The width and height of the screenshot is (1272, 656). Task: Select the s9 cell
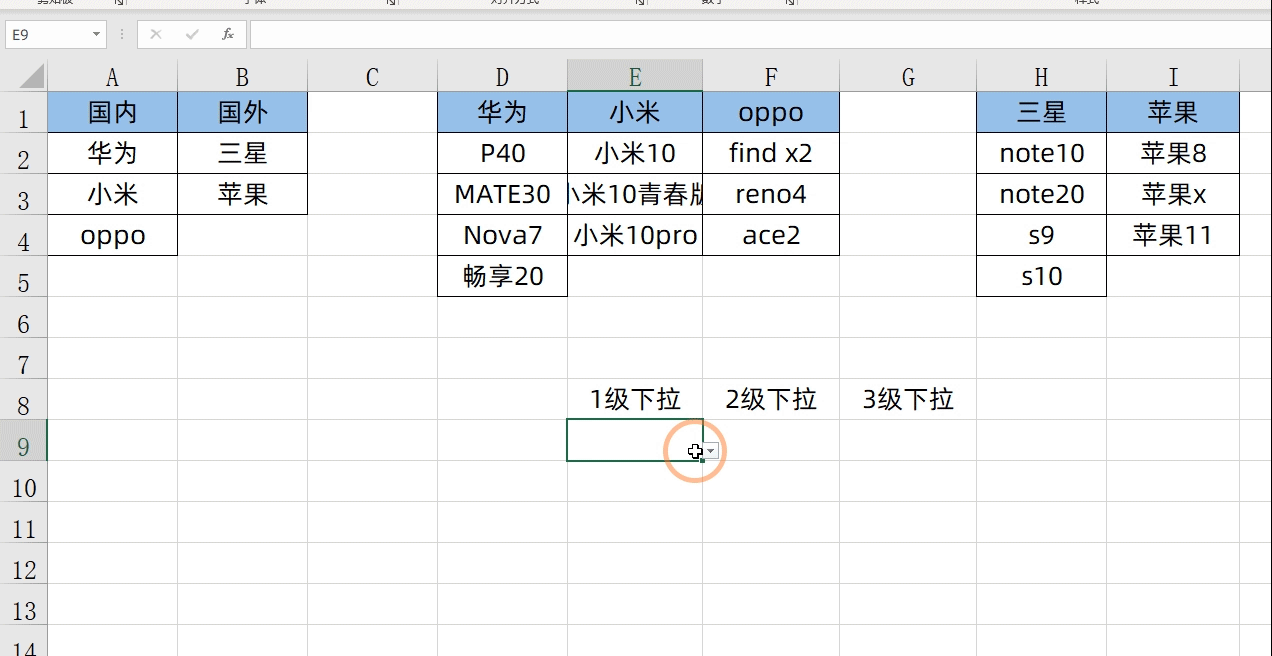(1041, 235)
